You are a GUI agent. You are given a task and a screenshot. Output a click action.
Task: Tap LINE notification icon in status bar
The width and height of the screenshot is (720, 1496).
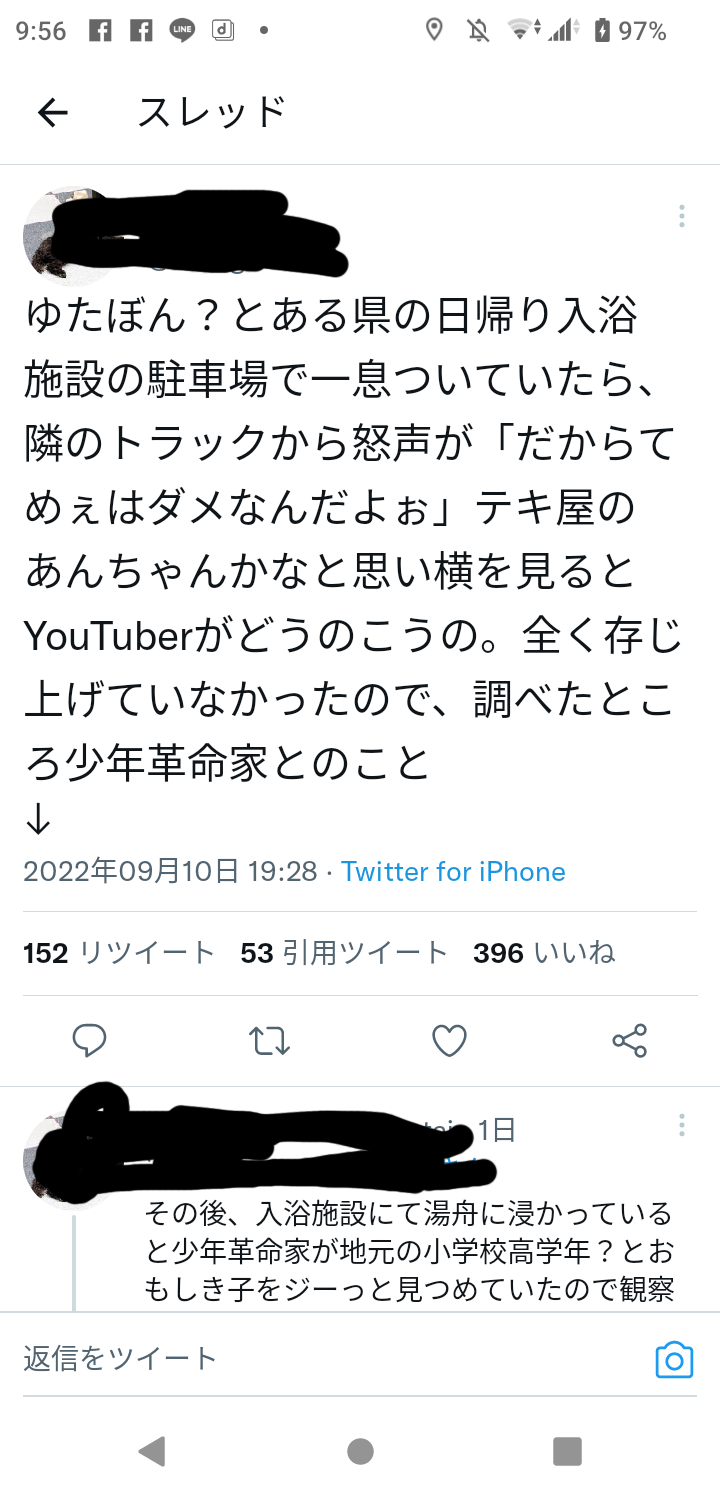point(182,31)
